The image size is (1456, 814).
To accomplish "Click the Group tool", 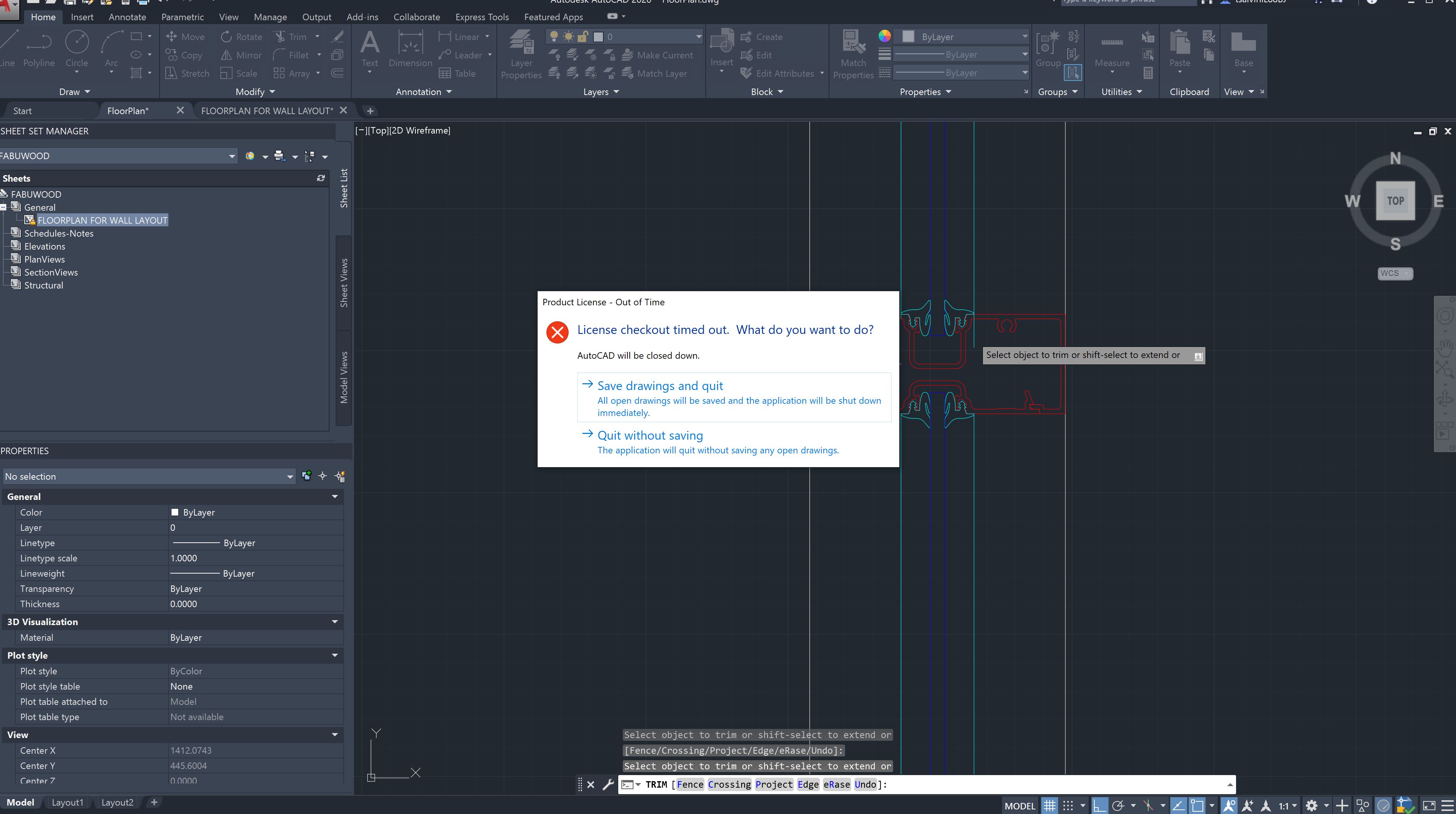I will click(x=1048, y=49).
